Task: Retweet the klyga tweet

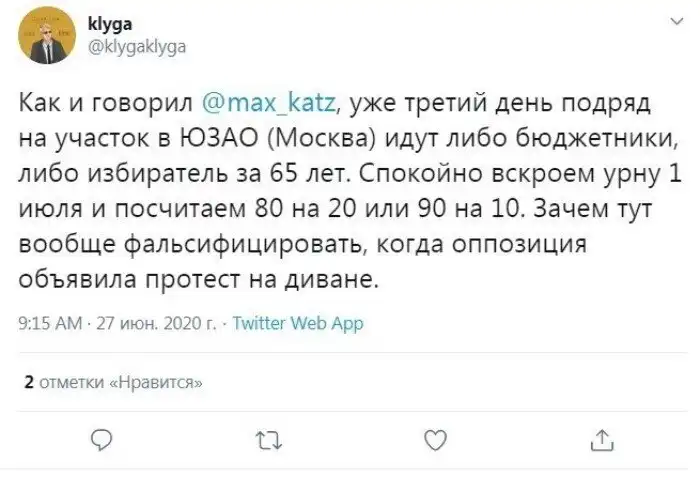Action: [267, 438]
